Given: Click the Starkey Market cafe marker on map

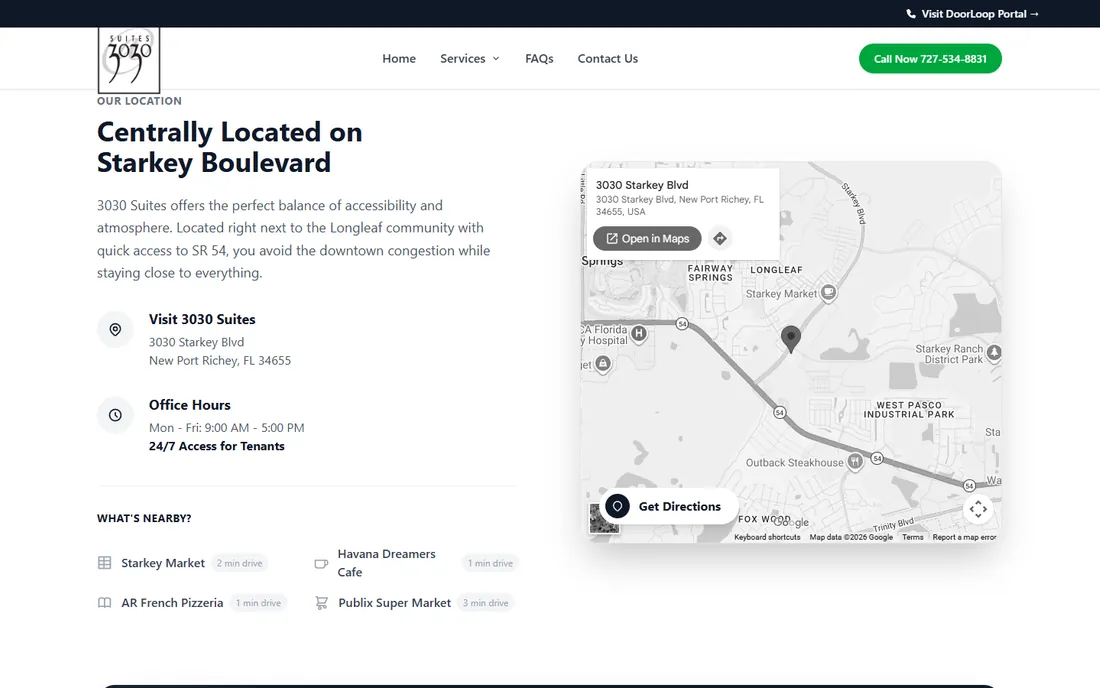Looking at the screenshot, I should point(829,292).
